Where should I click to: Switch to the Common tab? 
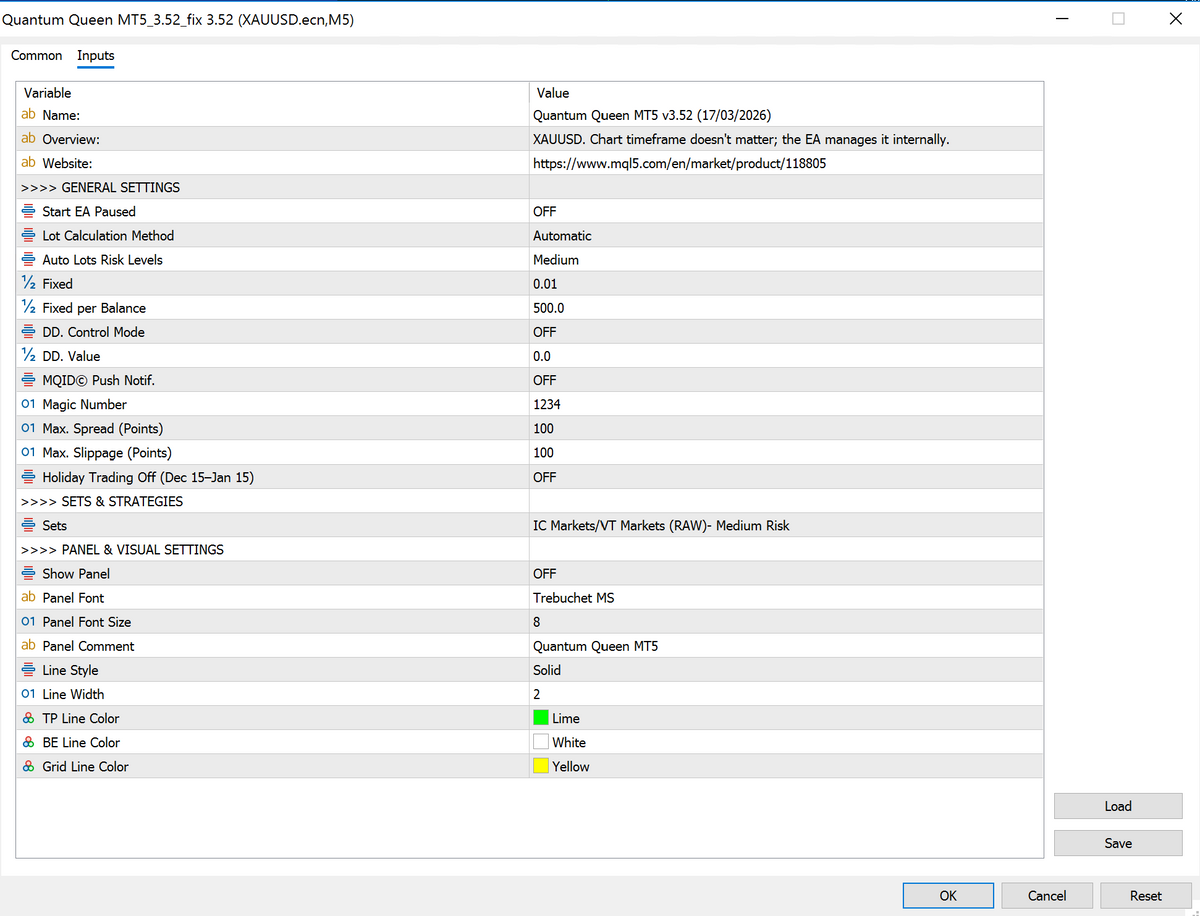coord(37,56)
